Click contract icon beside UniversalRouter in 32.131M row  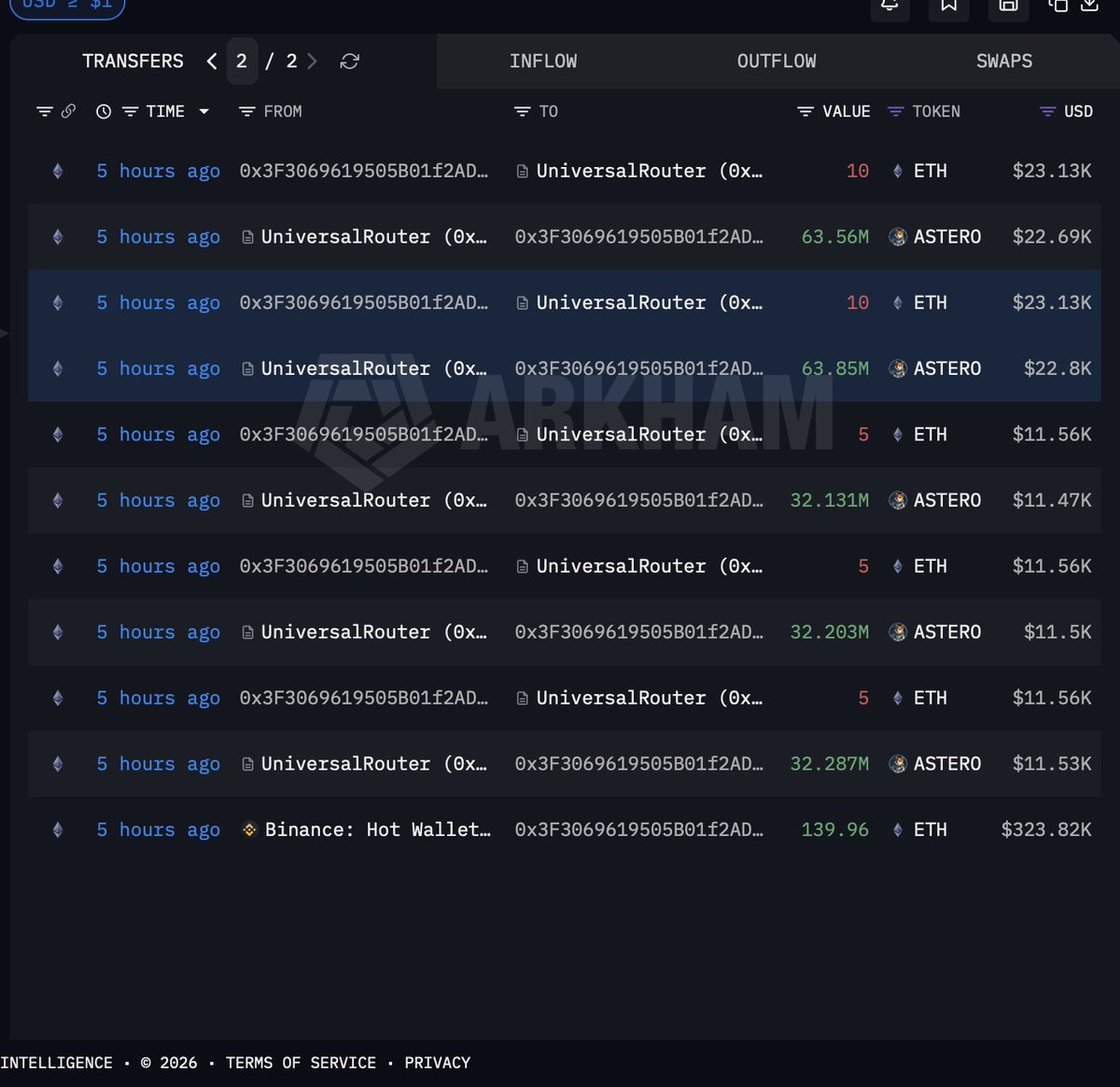[247, 501]
